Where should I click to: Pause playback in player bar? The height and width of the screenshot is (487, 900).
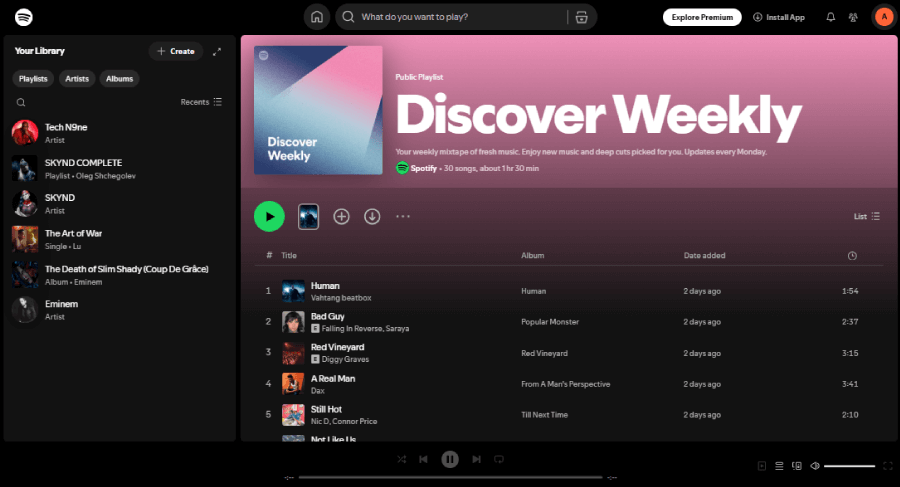pyautogui.click(x=450, y=459)
